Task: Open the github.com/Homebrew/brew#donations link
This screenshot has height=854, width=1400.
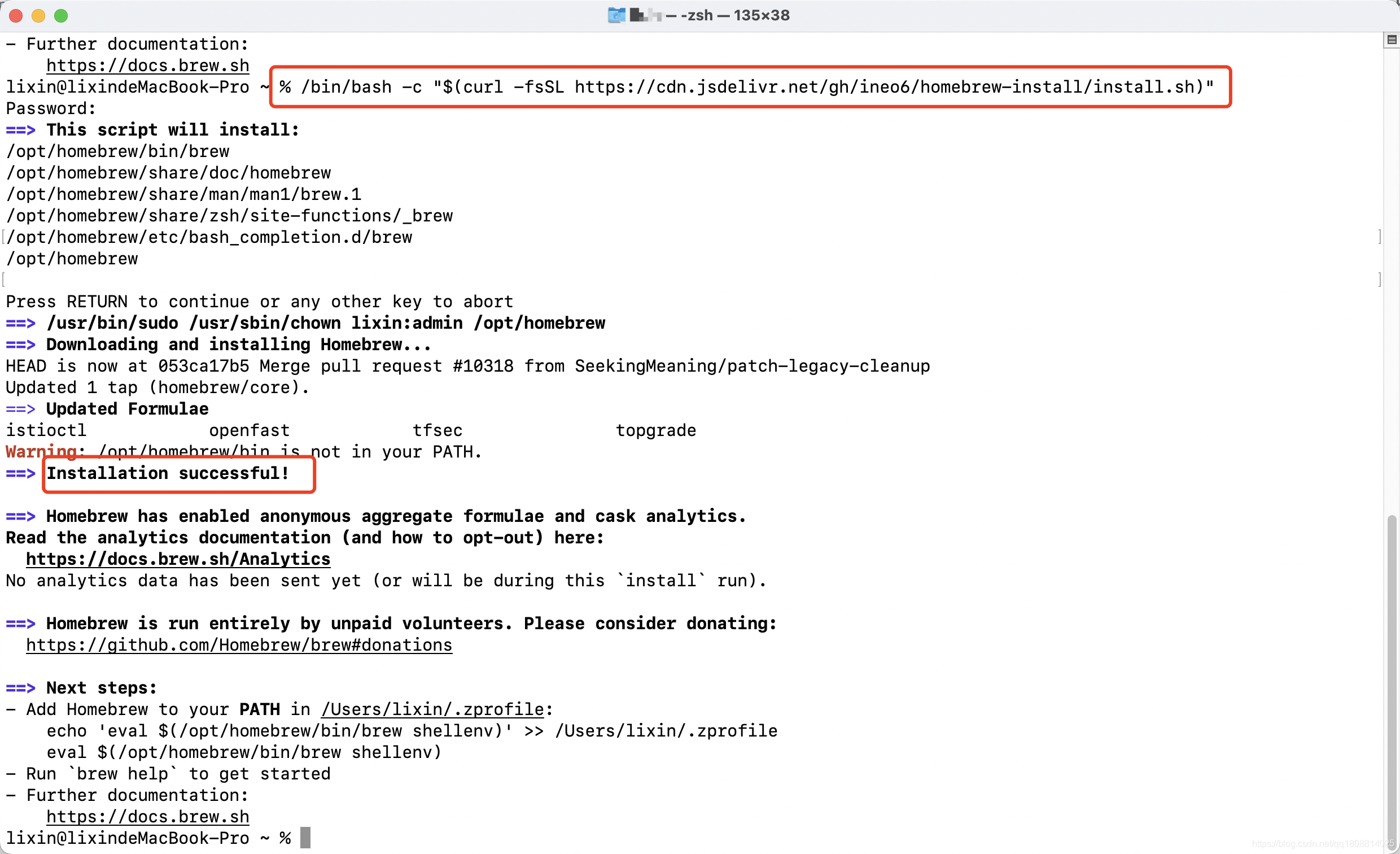Action: [239, 645]
